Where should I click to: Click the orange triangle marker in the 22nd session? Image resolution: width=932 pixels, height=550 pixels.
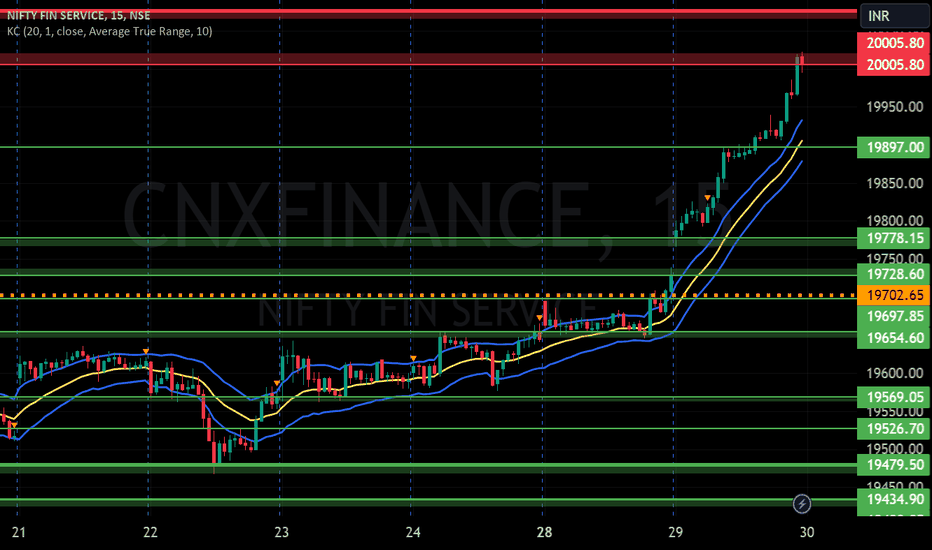pyautogui.click(x=146, y=351)
